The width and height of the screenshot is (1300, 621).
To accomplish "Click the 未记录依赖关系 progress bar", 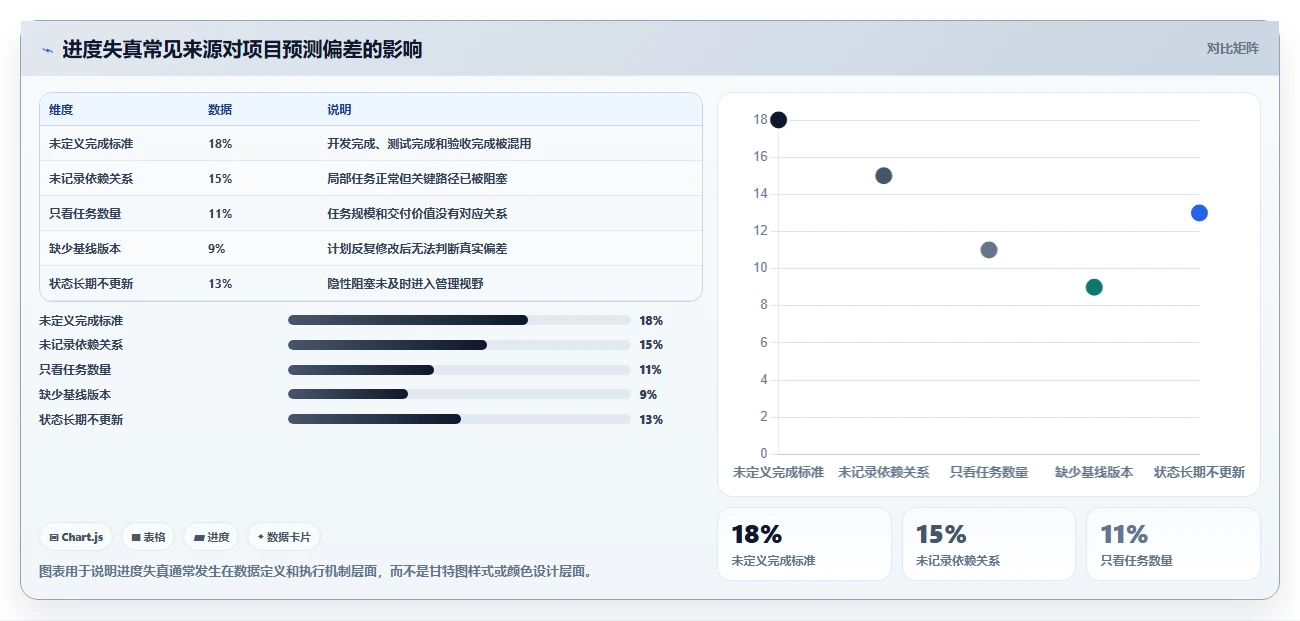I will coord(459,345).
